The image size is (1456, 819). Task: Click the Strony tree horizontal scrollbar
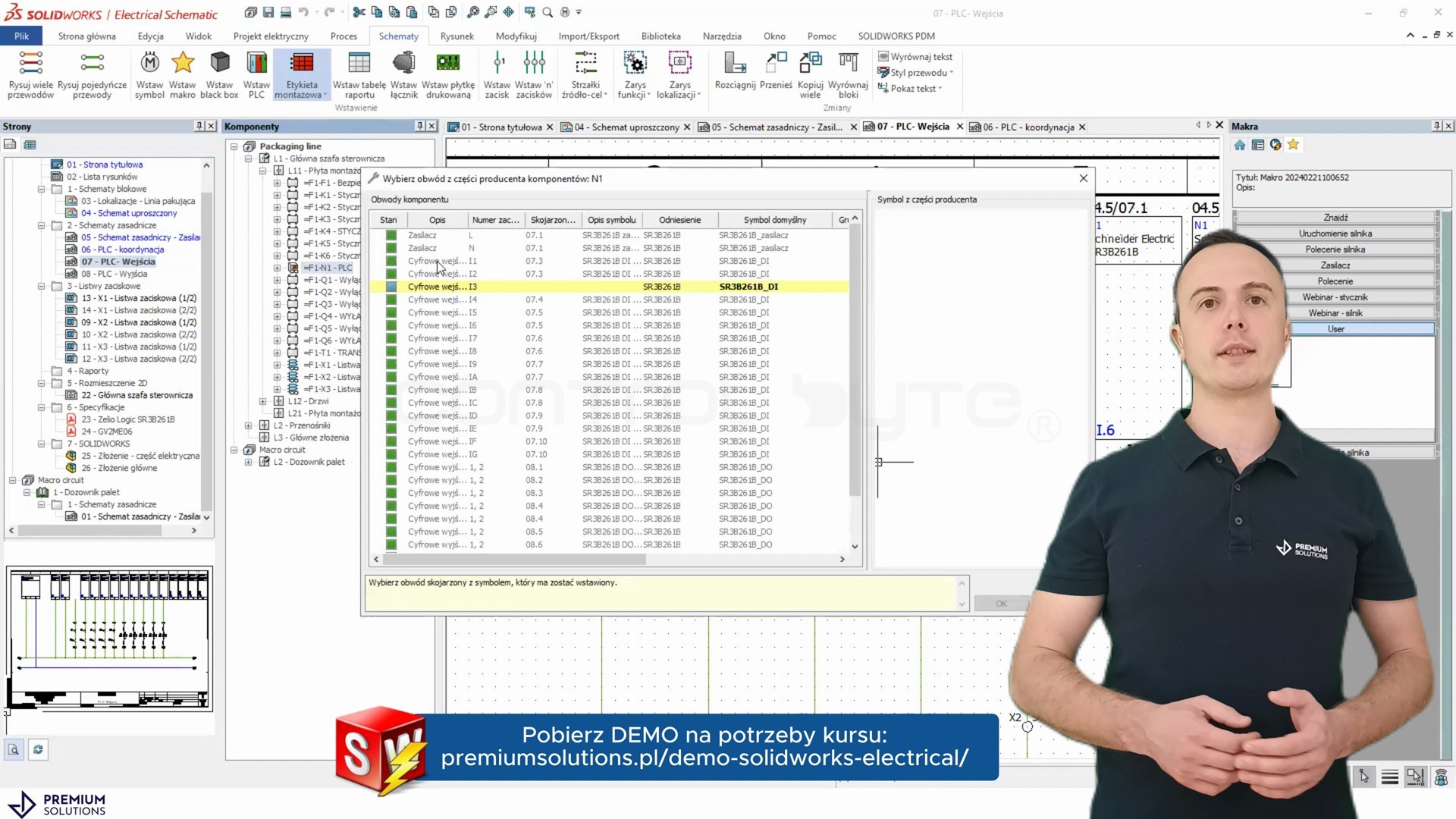89,531
